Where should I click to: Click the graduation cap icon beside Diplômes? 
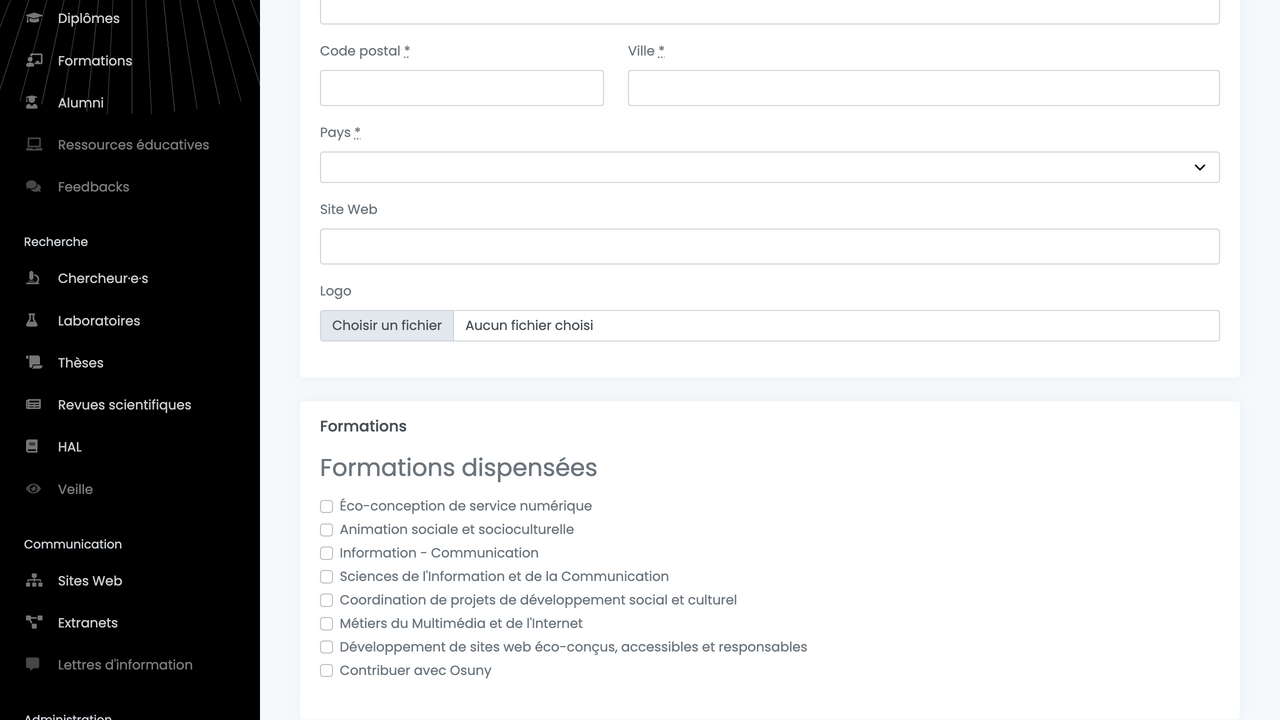click(x=34, y=18)
